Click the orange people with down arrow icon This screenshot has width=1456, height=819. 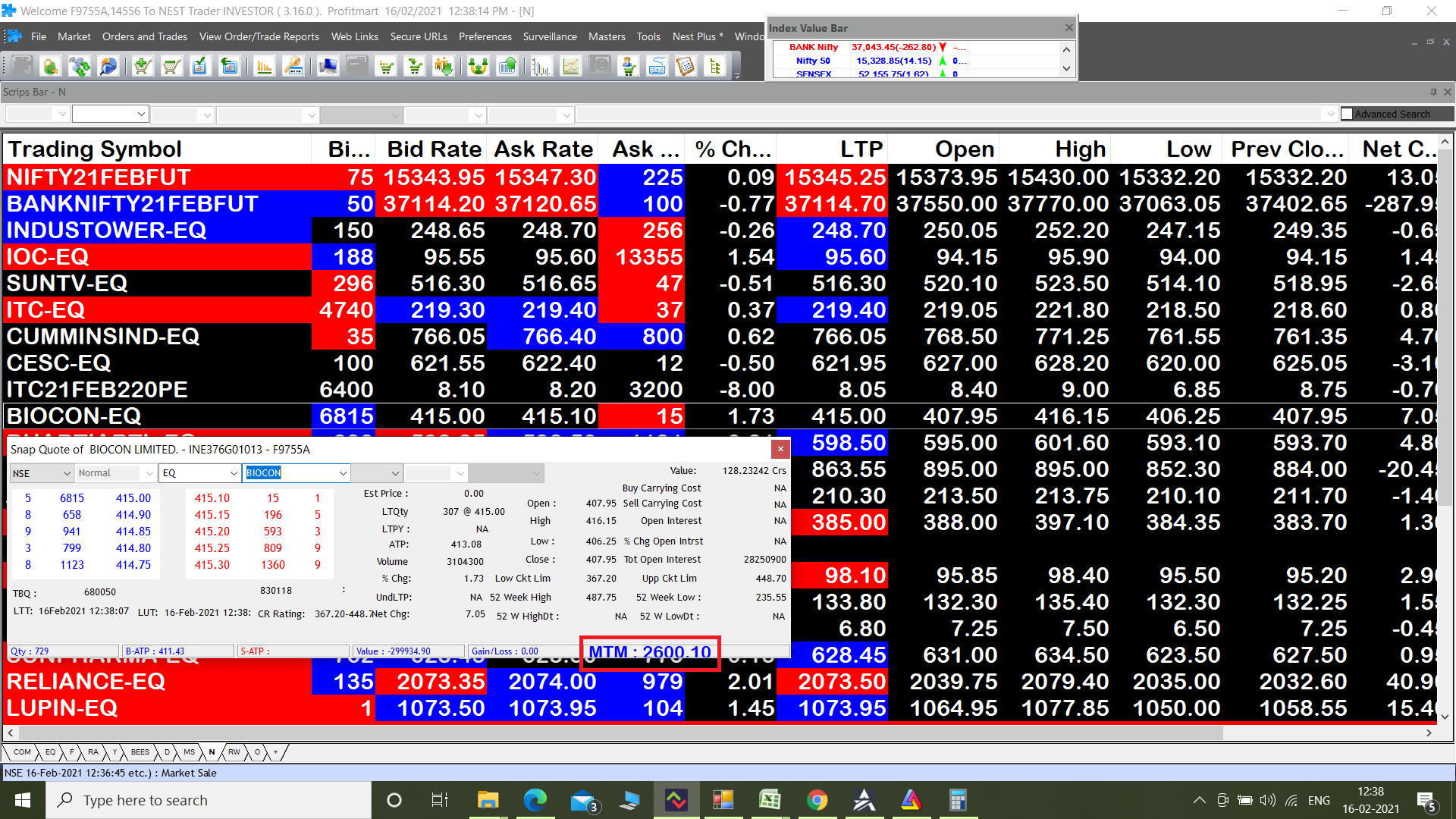444,67
